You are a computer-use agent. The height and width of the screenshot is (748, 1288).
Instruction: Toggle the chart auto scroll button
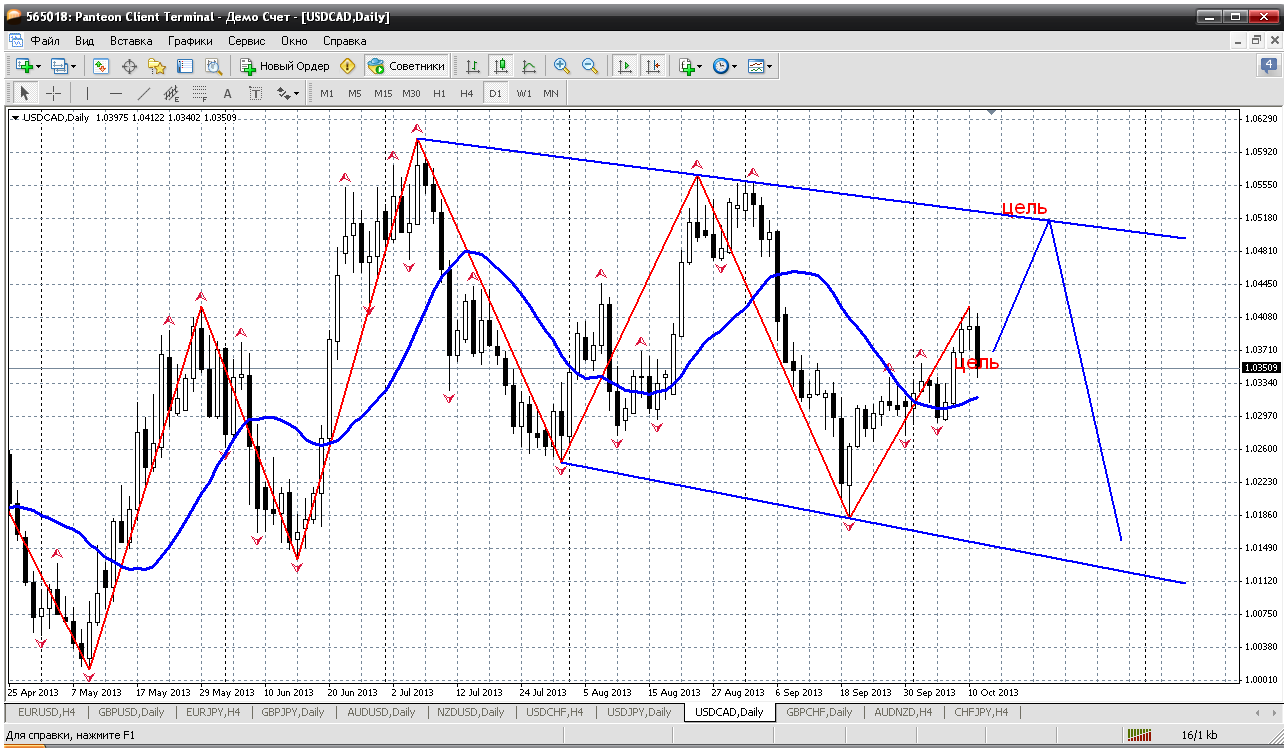click(x=625, y=66)
